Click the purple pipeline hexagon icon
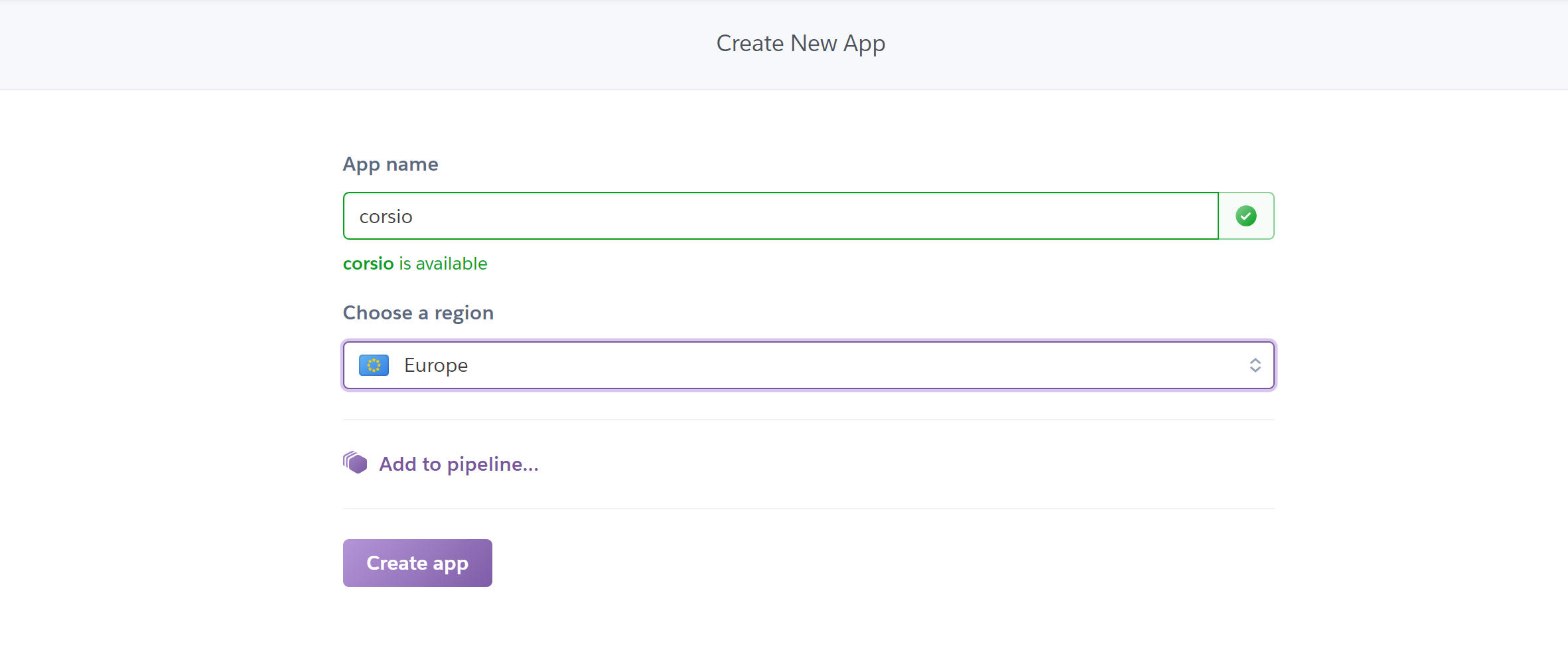Screen dimensions: 1568x664 tap(355, 463)
